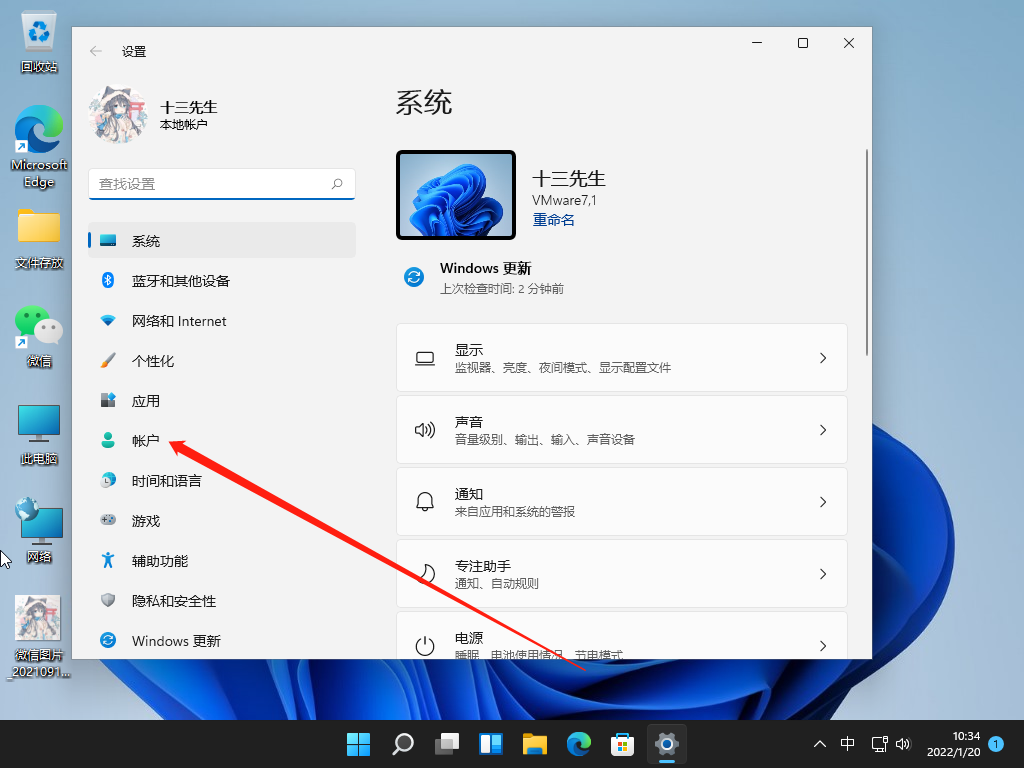
Task: Click the settings back arrow button
Action: click(x=96, y=51)
